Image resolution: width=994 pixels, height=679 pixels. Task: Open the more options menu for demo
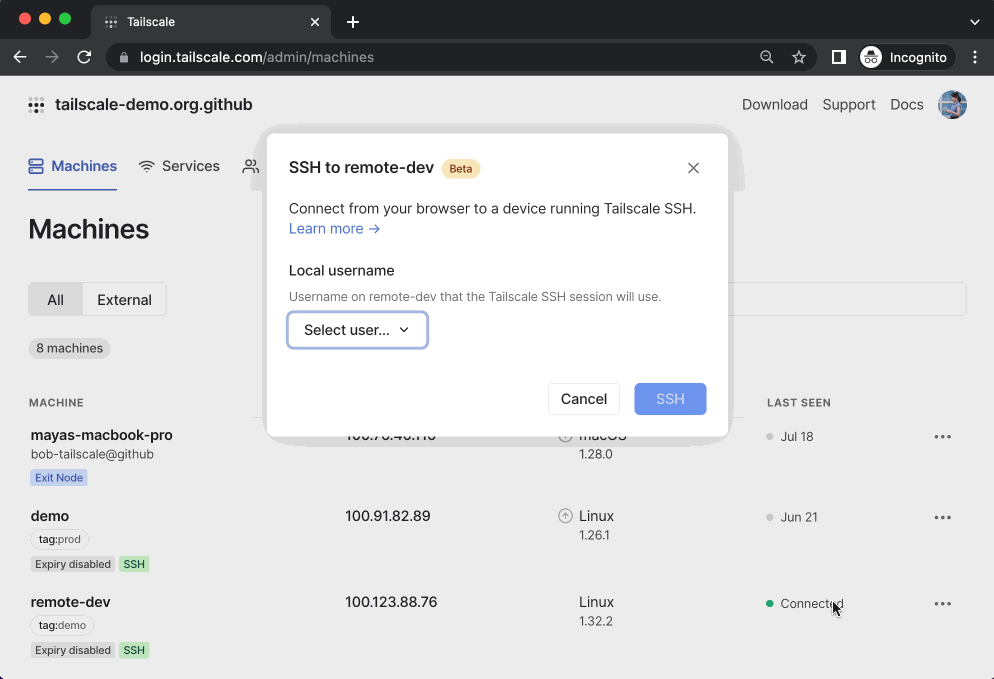tap(943, 517)
